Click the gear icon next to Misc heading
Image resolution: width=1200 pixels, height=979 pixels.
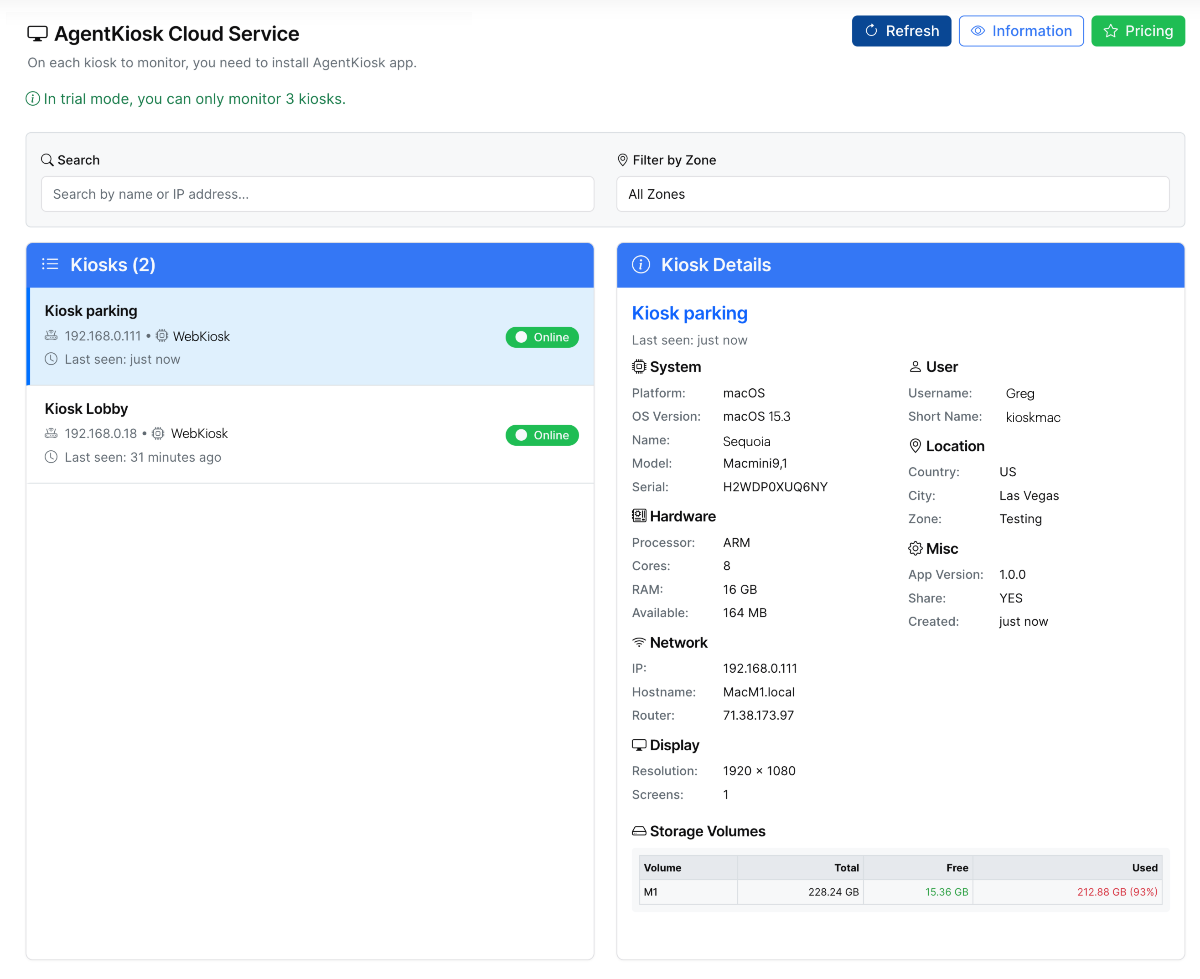tap(915, 548)
